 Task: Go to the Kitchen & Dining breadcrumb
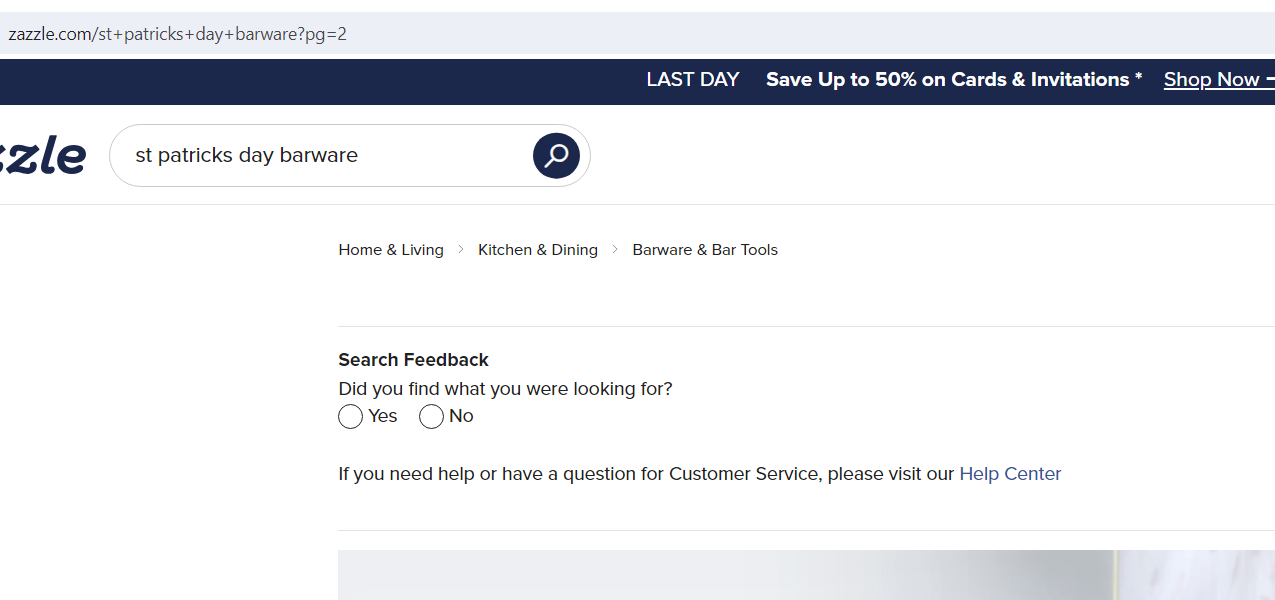[538, 250]
